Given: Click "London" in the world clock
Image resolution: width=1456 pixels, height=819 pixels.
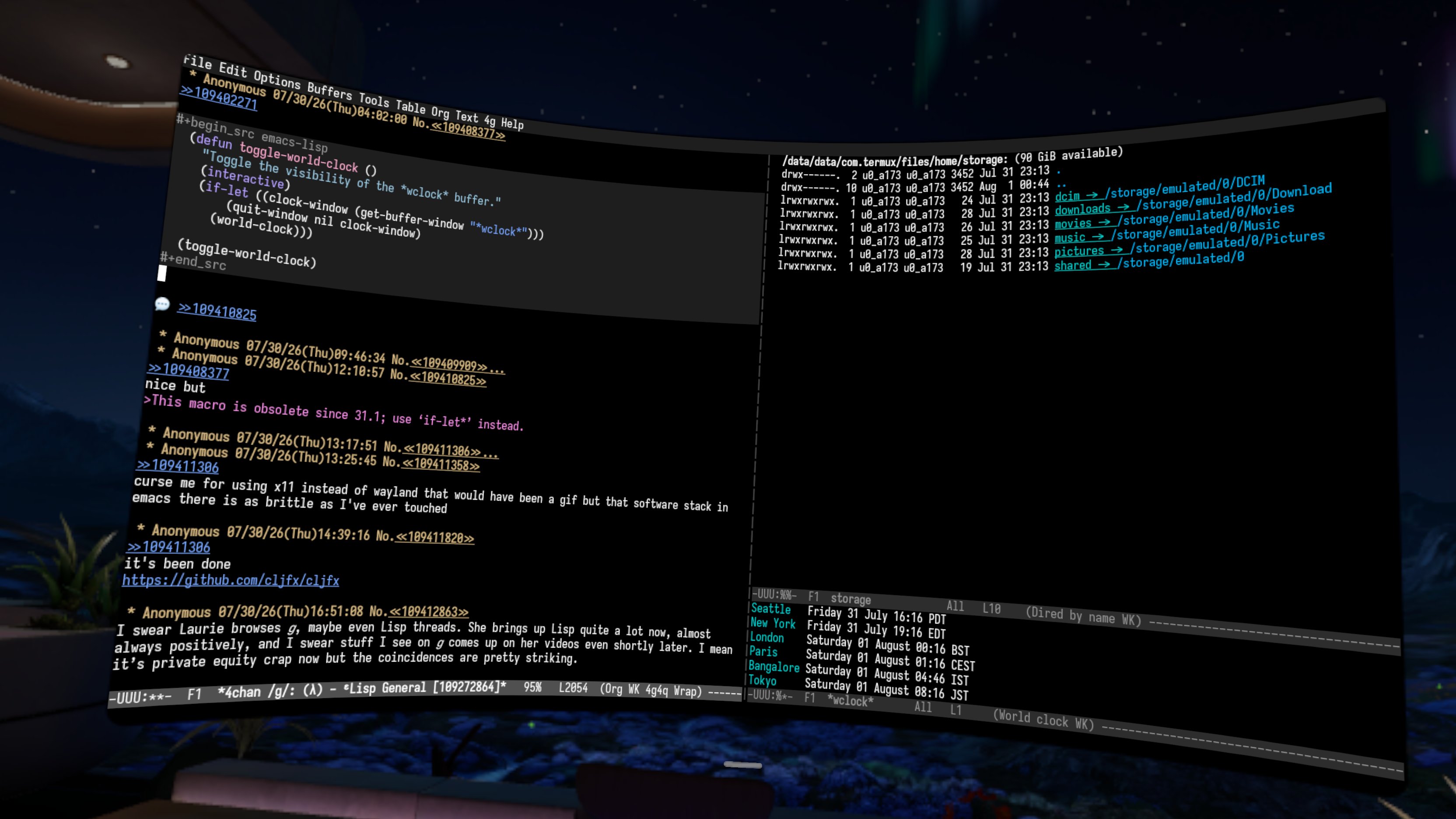Looking at the screenshot, I should click(766, 637).
